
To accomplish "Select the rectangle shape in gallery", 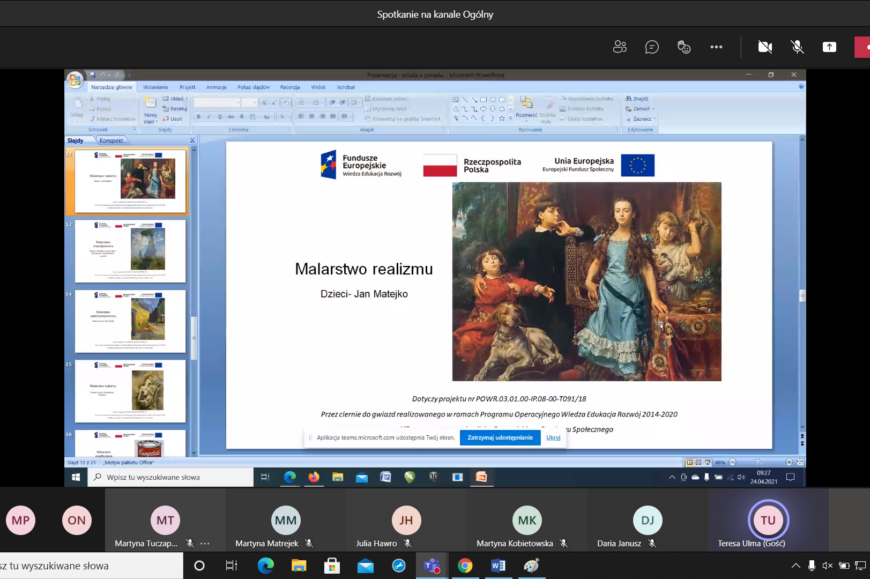I will [x=483, y=100].
